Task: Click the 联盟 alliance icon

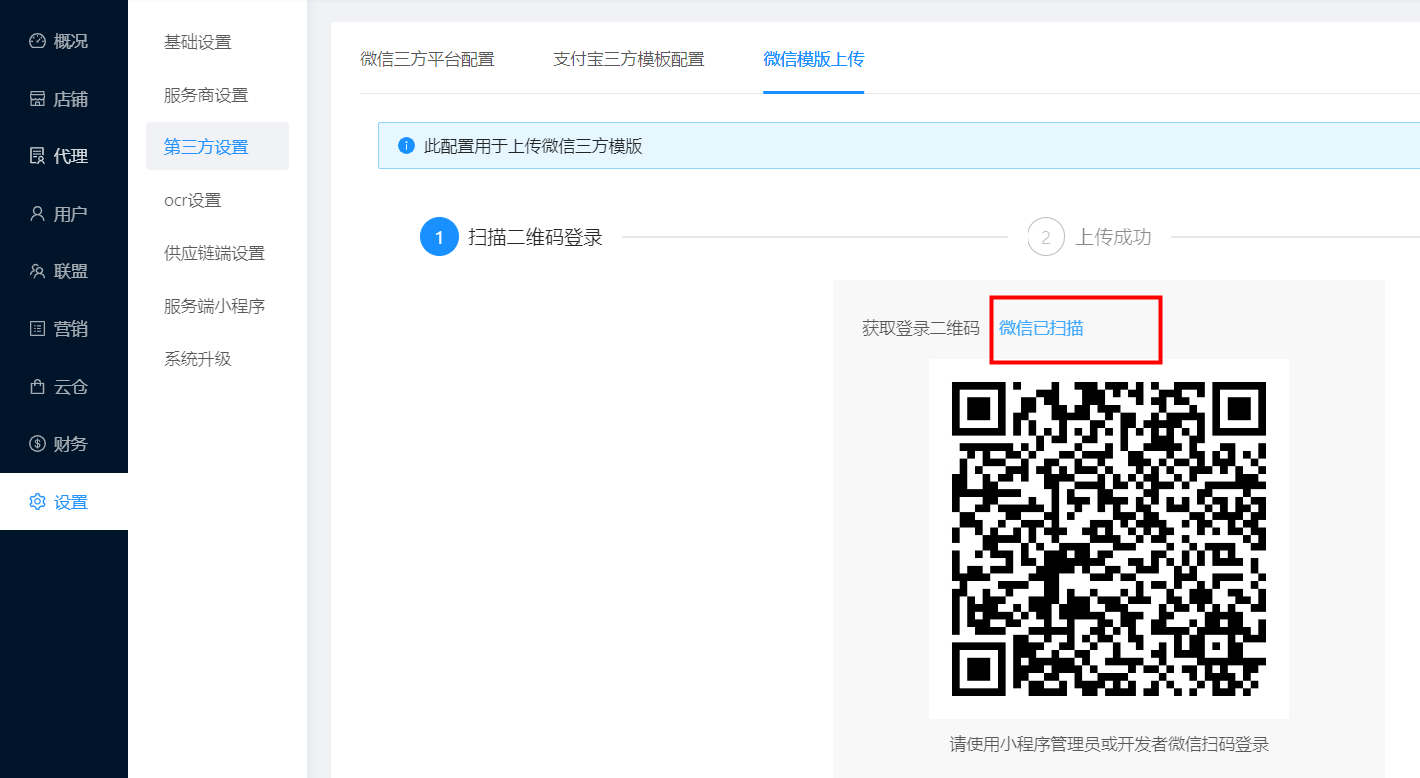Action: (x=38, y=271)
